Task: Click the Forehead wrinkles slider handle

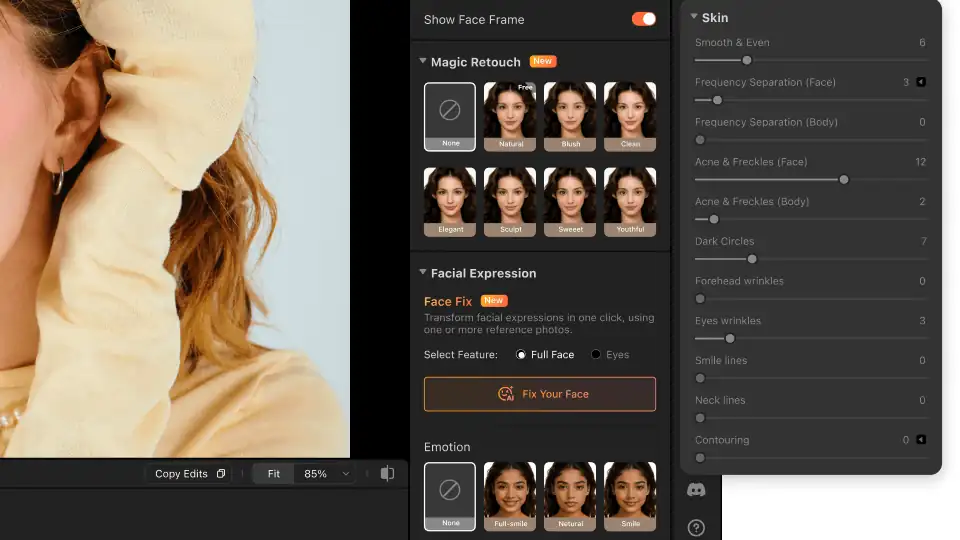Action: [700, 299]
